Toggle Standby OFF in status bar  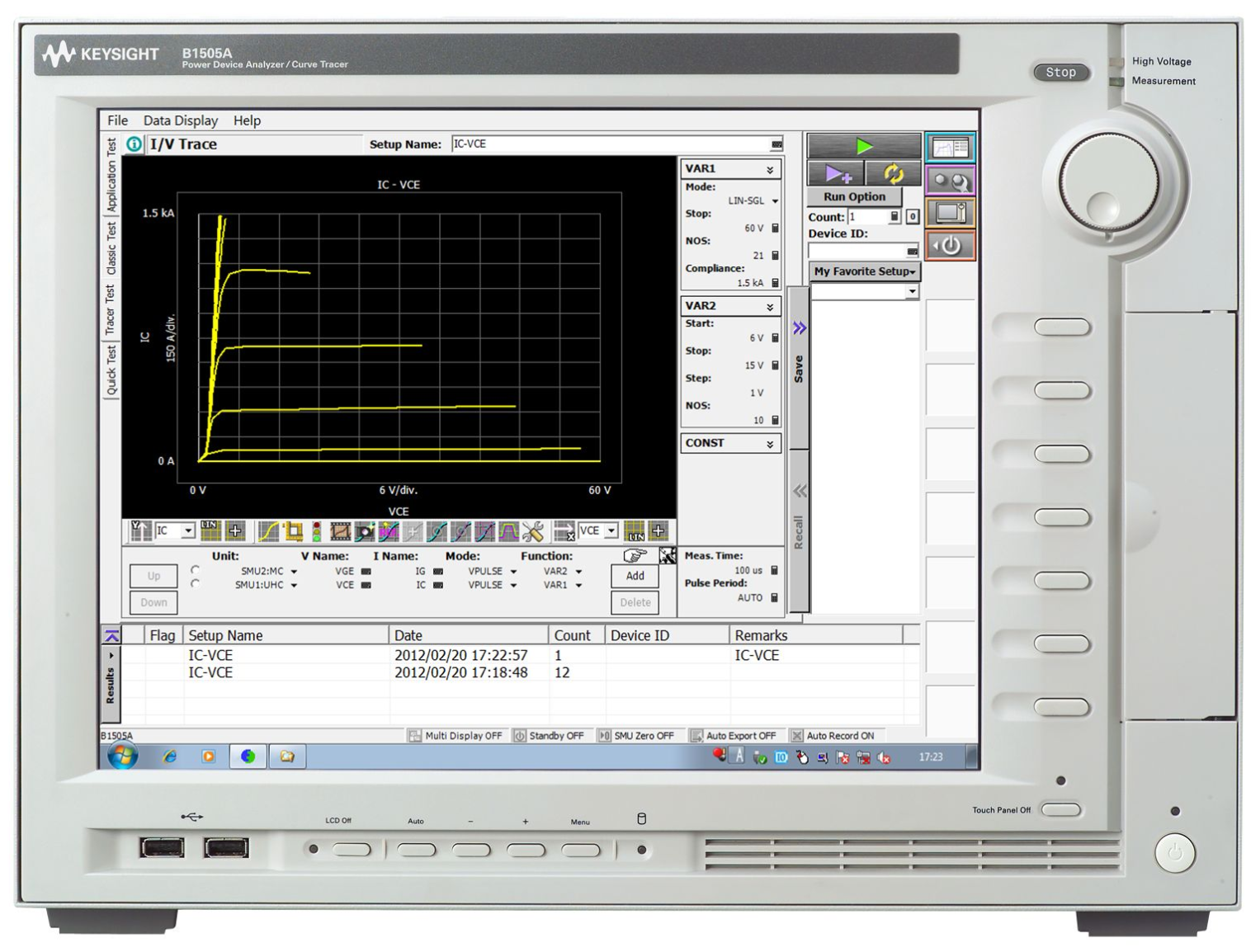tap(549, 736)
